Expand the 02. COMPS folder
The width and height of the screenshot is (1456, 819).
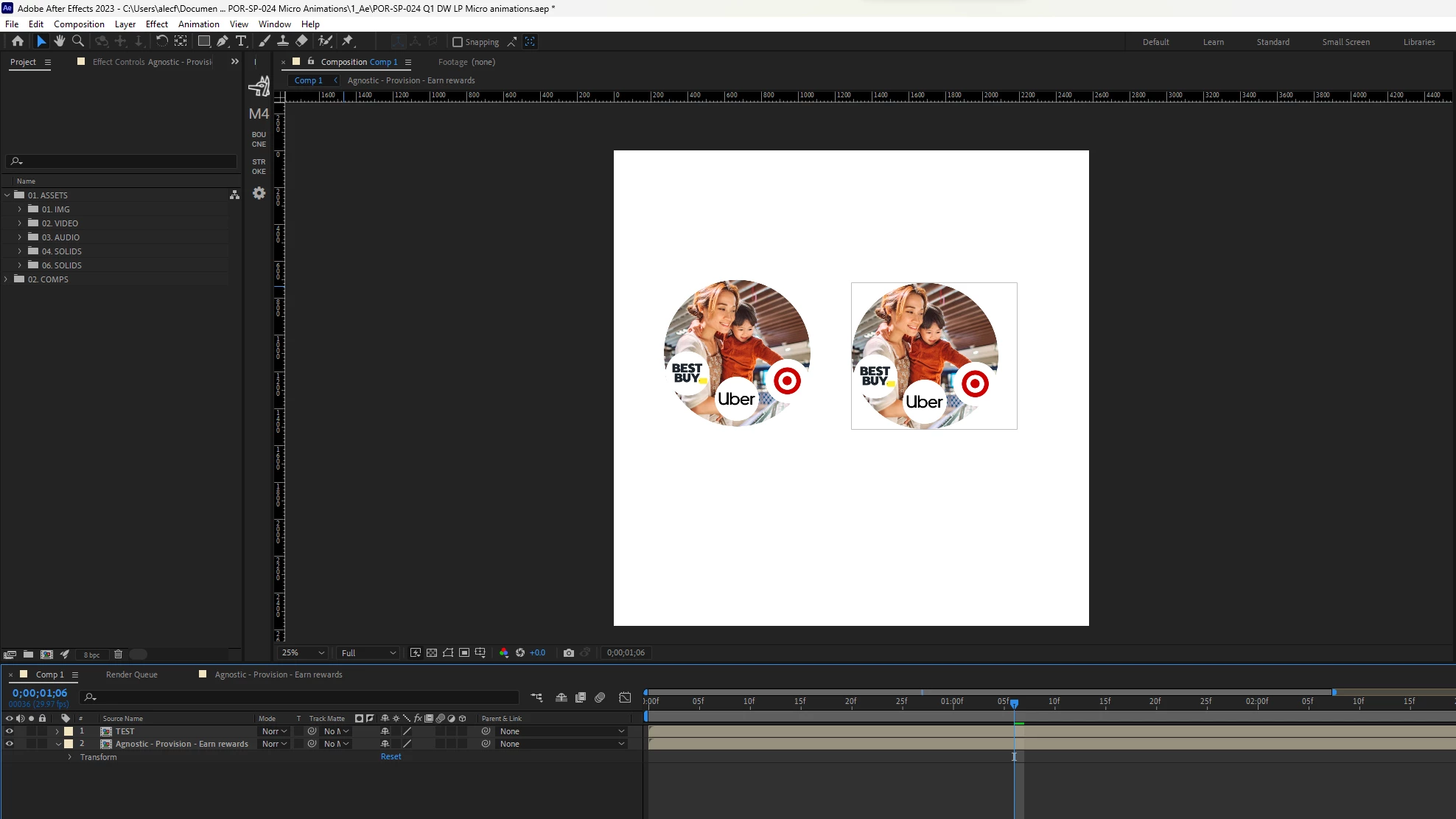coord(7,279)
